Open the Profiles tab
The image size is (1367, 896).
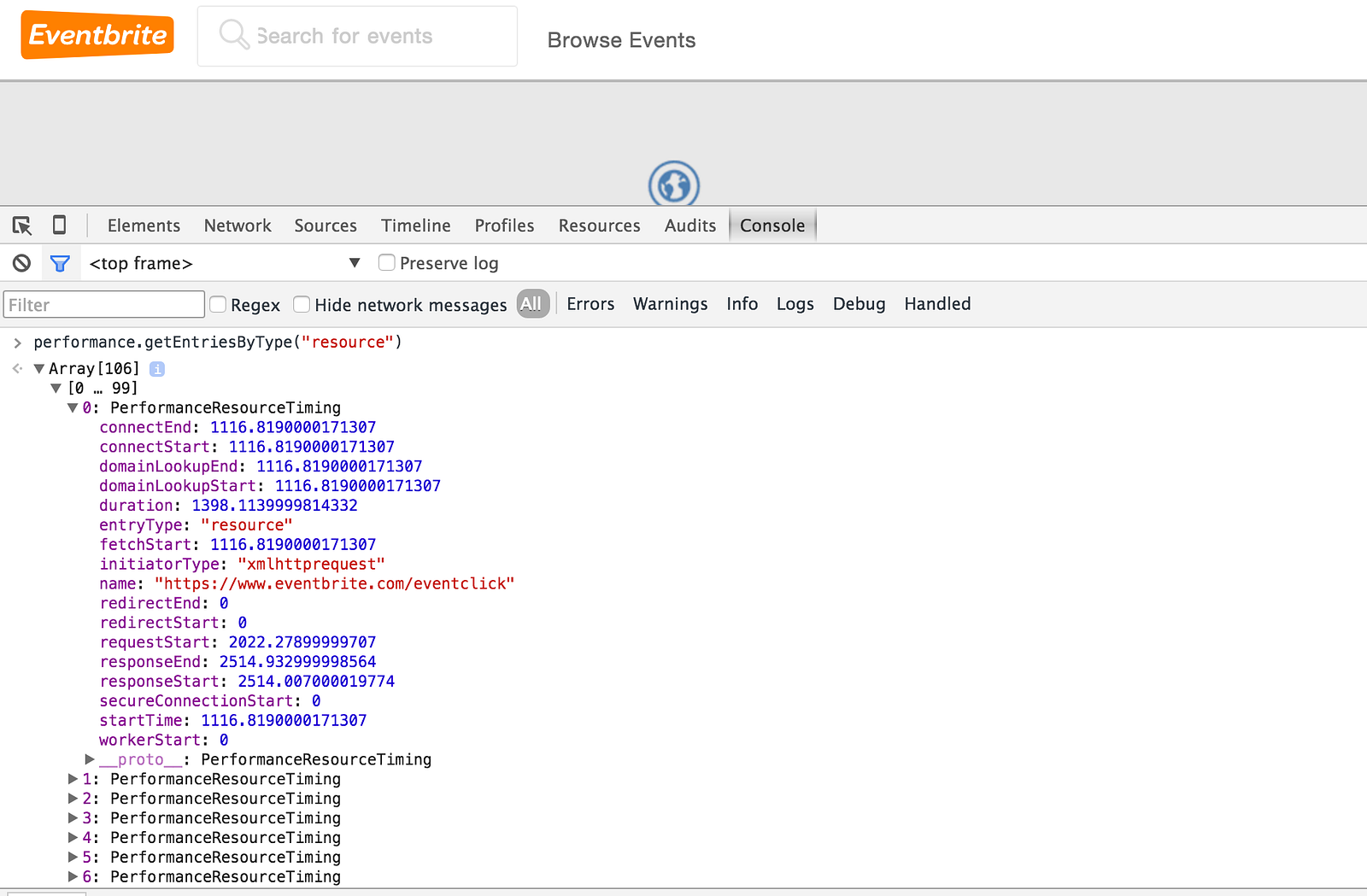pos(504,225)
